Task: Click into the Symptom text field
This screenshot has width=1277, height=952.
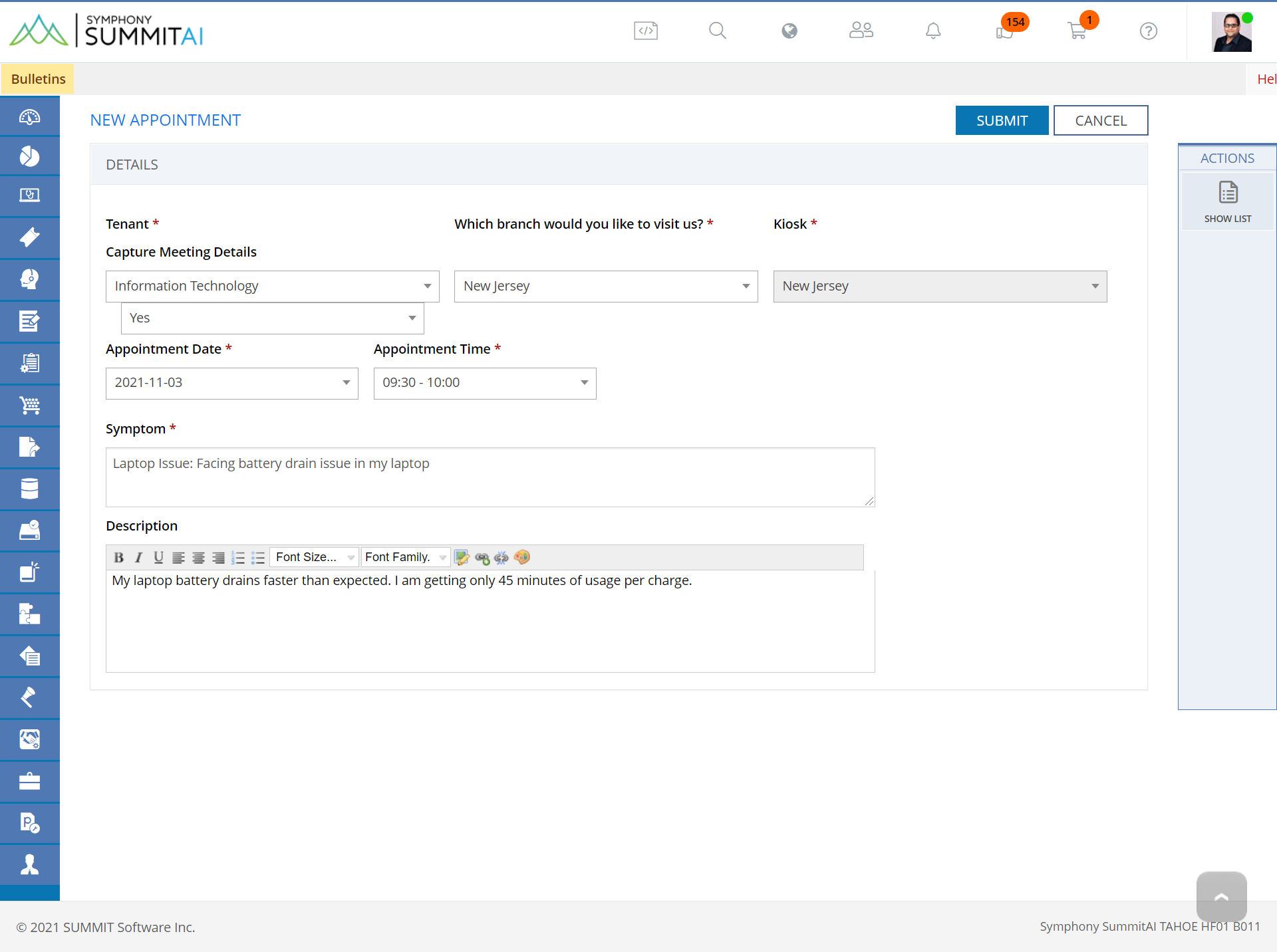Action: coord(490,477)
